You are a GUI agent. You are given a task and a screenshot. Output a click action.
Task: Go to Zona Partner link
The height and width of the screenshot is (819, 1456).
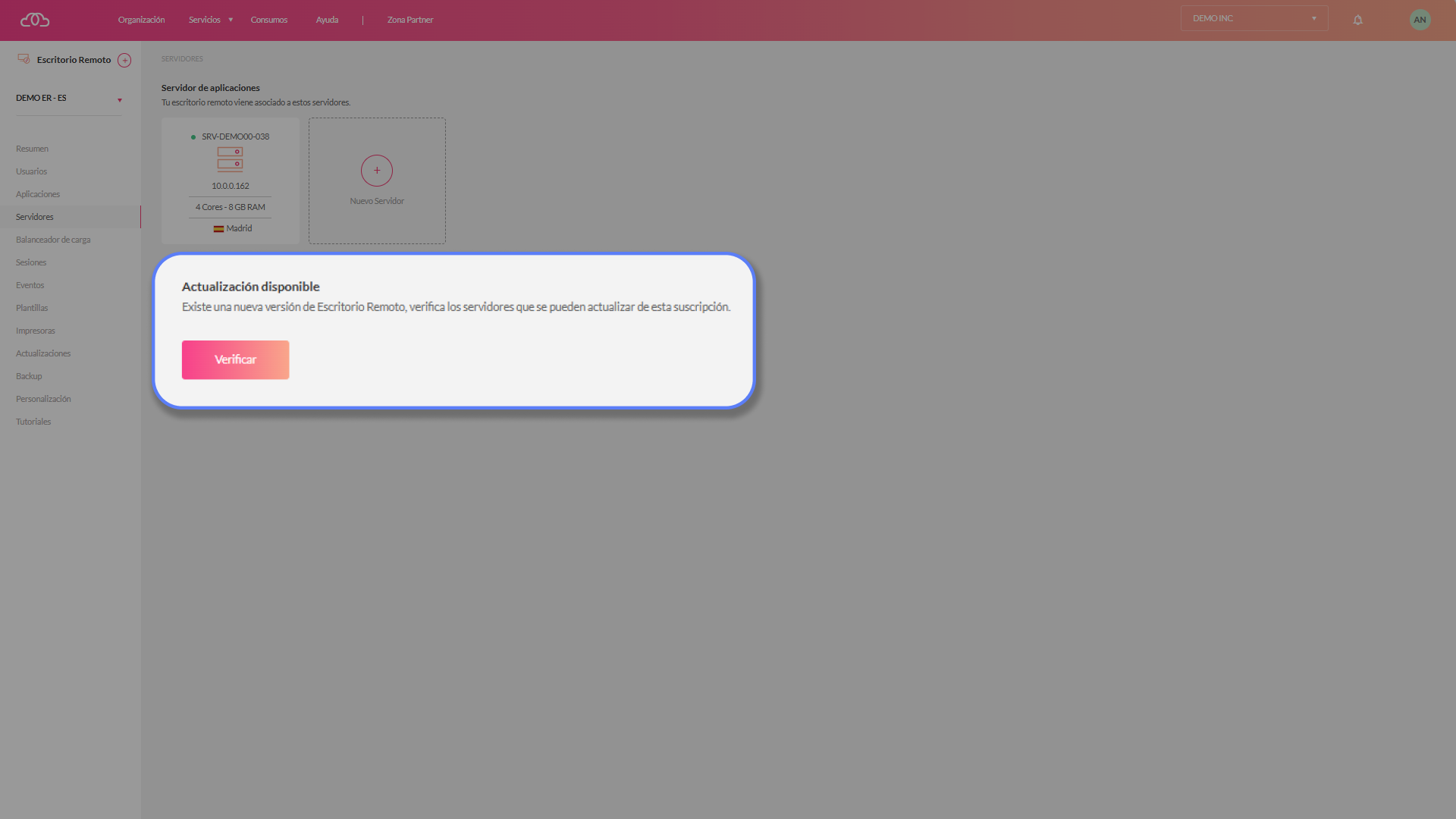pyautogui.click(x=409, y=20)
